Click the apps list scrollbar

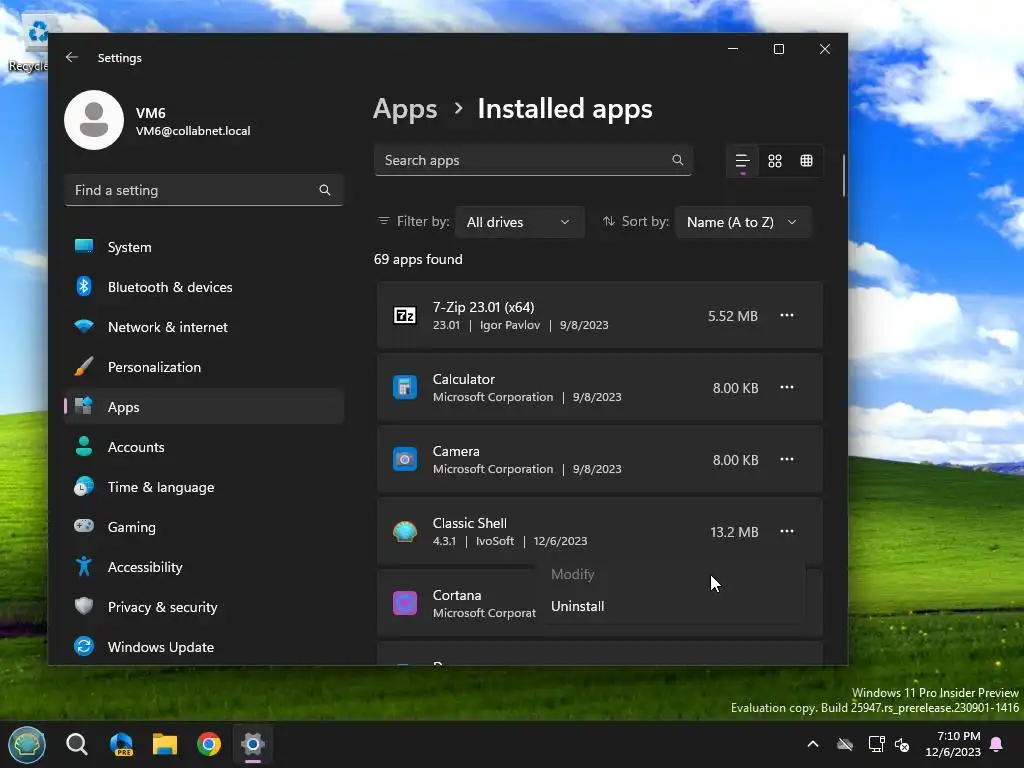843,175
